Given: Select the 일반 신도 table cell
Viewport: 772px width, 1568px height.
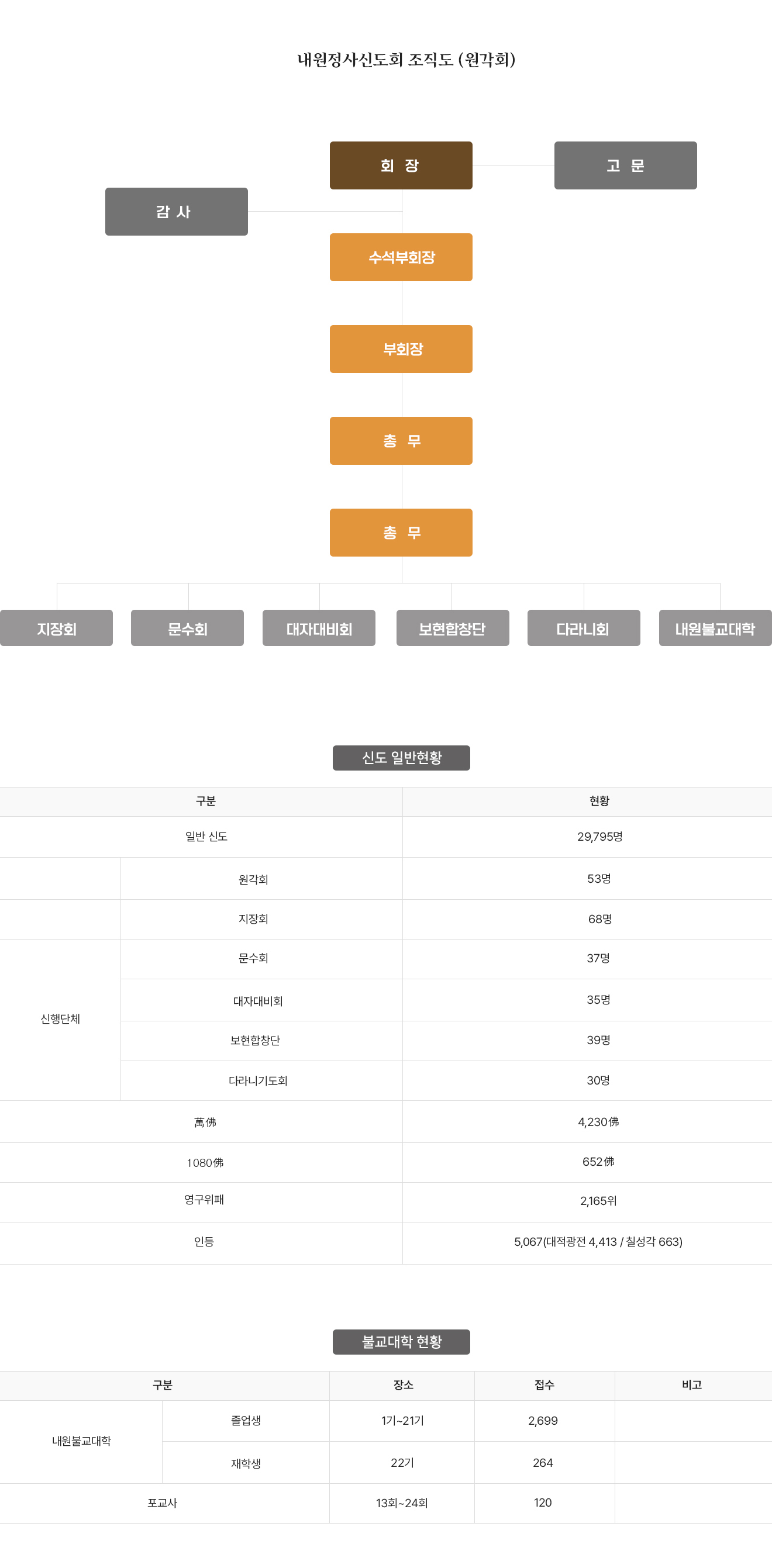Looking at the screenshot, I should click(x=206, y=837).
